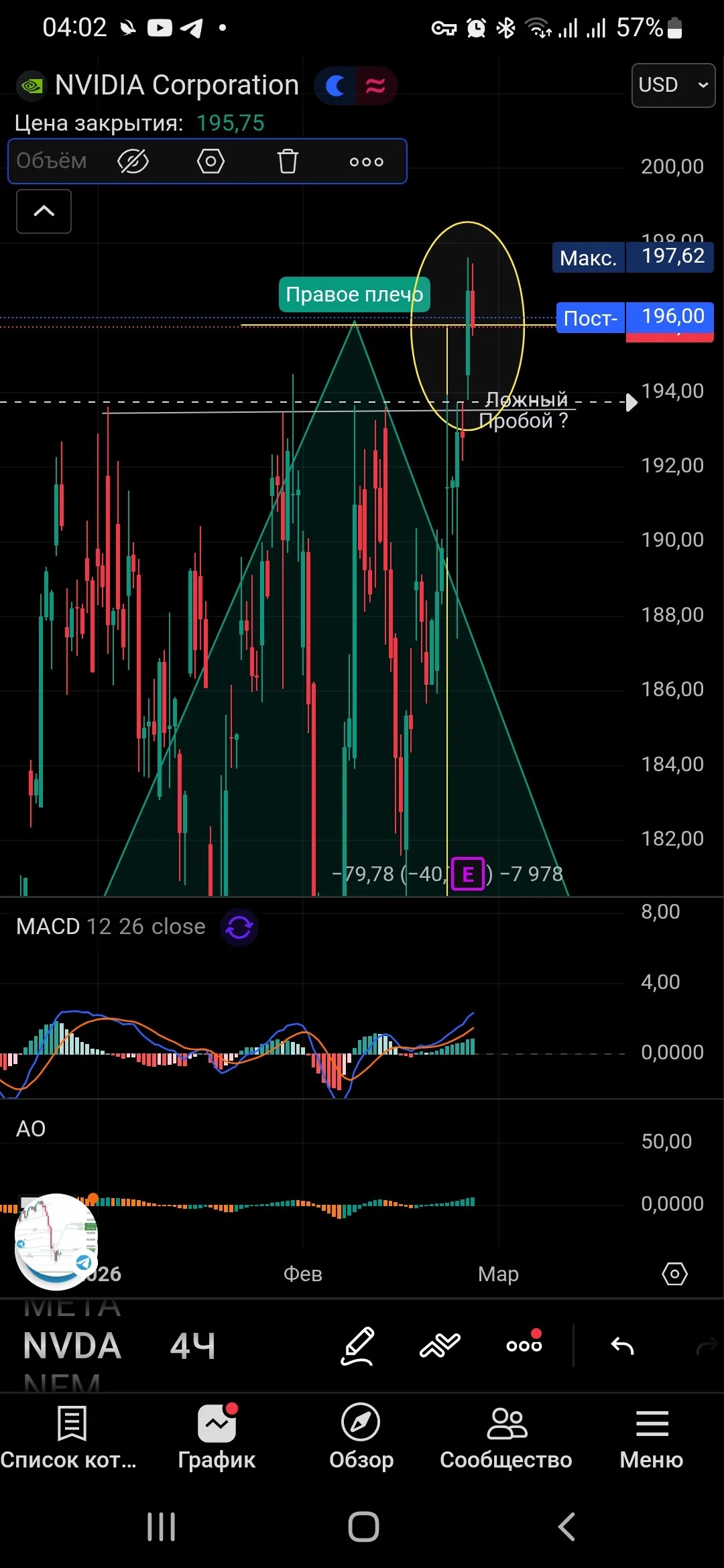Open more options for Объём indicator
The height and width of the screenshot is (1568, 724).
coord(367,161)
